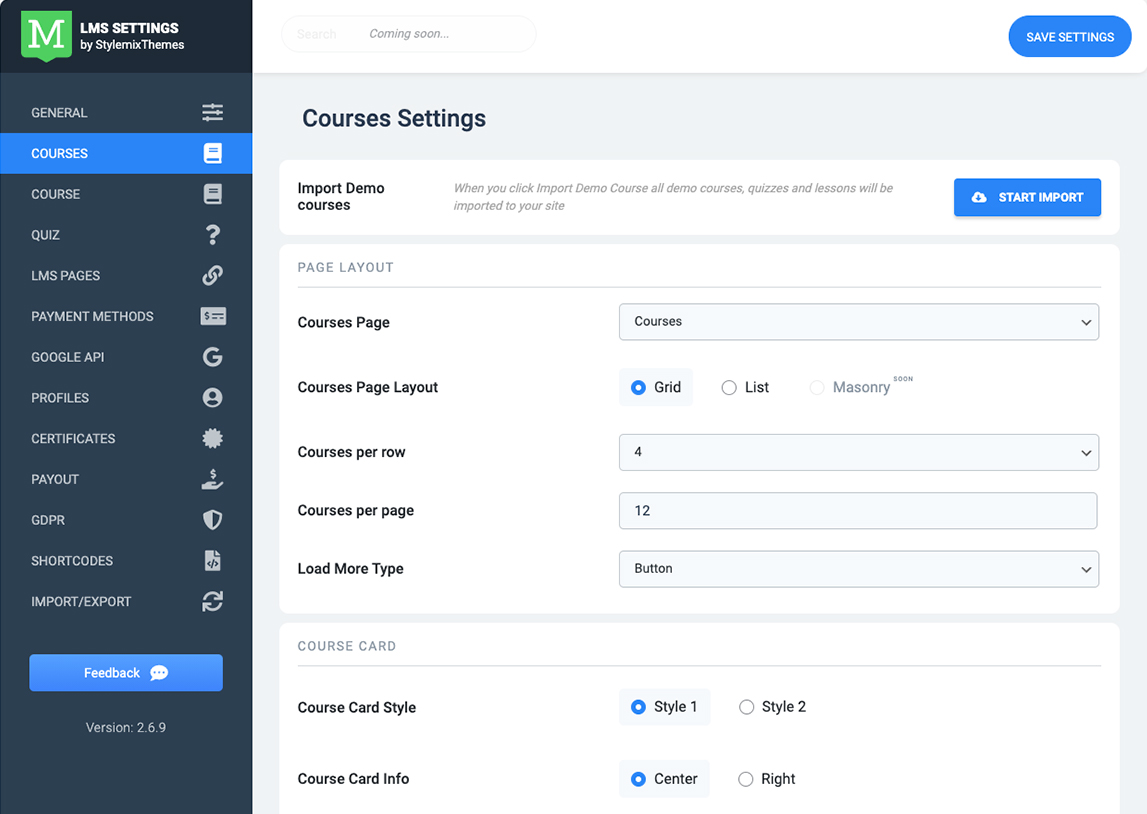Click the Certificates badge icon
This screenshot has width=1147, height=814.
(x=212, y=439)
